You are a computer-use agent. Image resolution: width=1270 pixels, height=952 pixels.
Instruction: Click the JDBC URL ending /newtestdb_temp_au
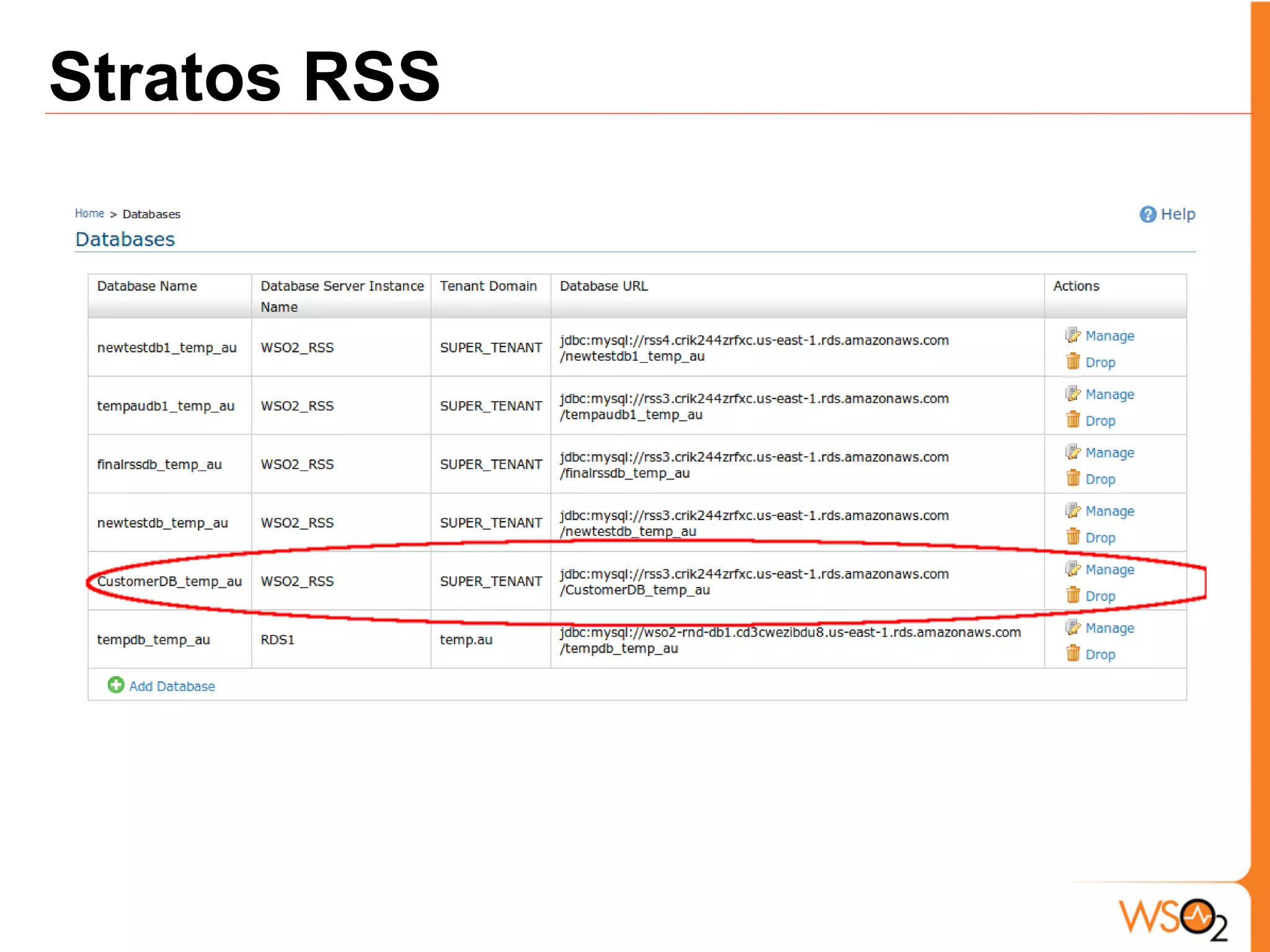tap(754, 524)
